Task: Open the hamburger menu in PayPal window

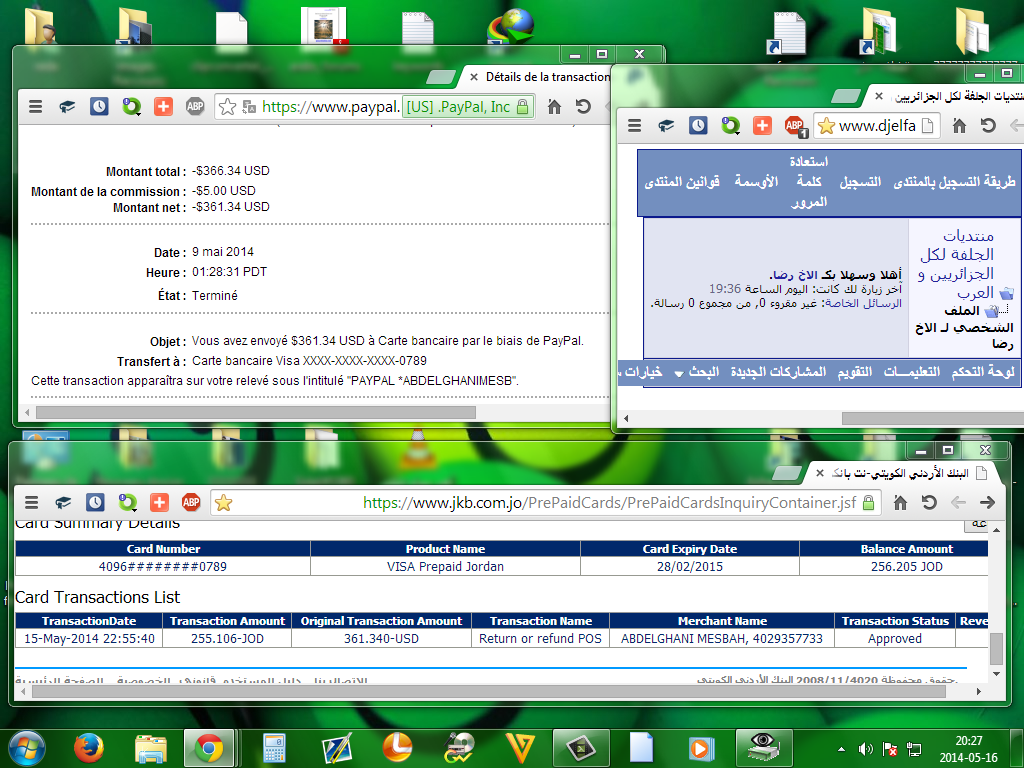Action: (x=35, y=106)
